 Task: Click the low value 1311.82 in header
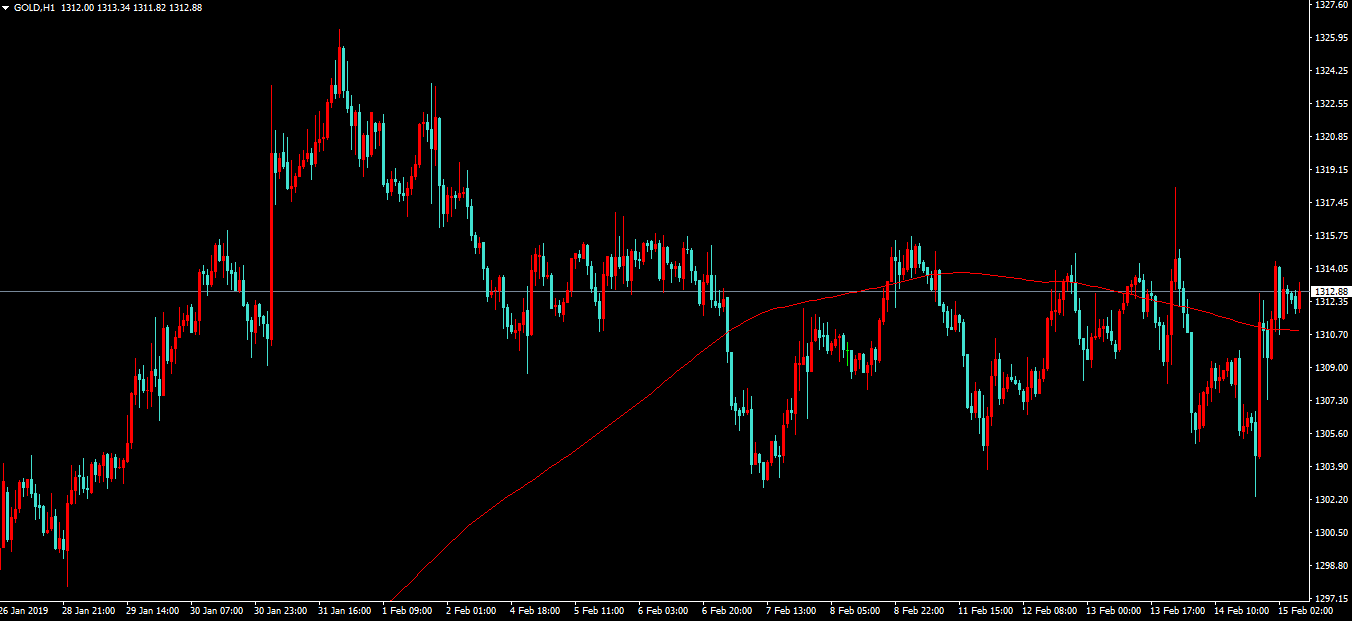click(x=149, y=8)
